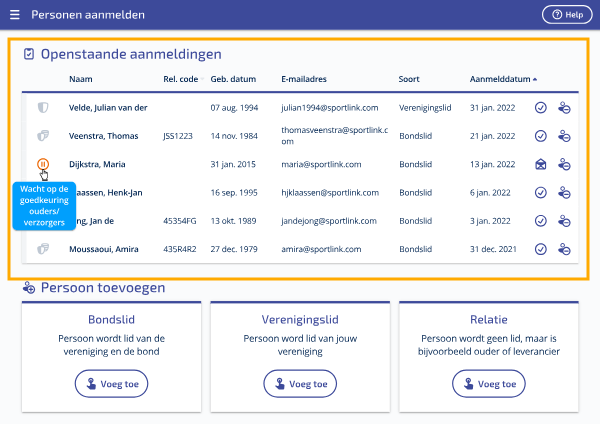Remove person Moussaoui, Amira
The image size is (600, 424).
(x=564, y=249)
